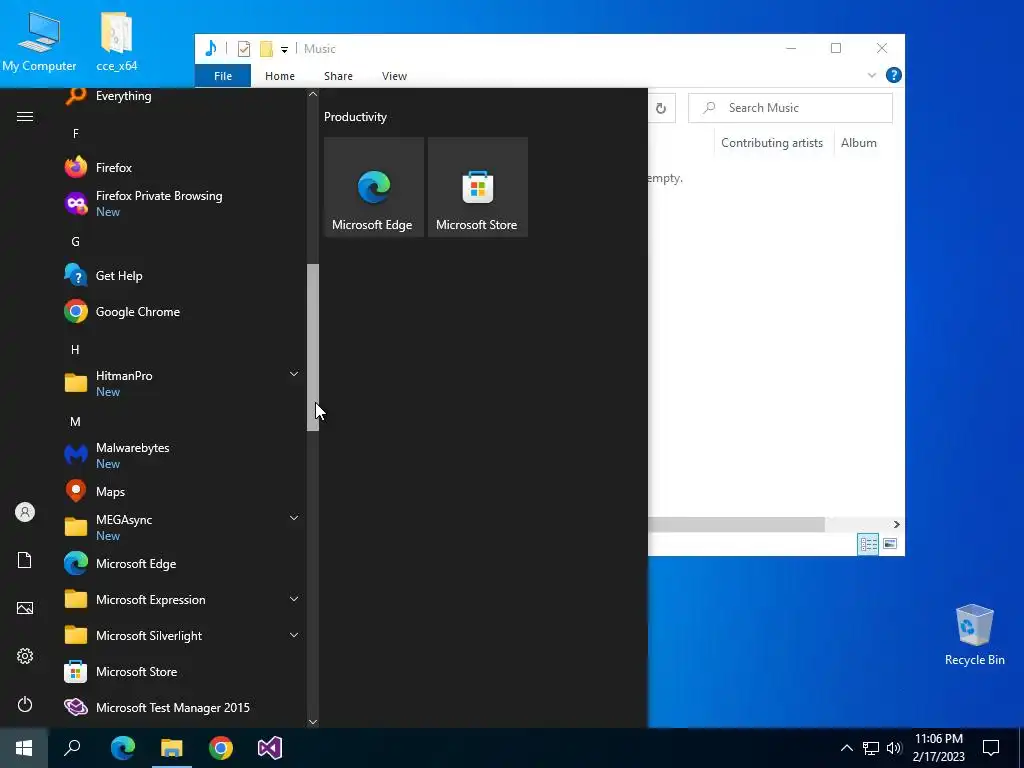Launch Microsoft Test Manager 2015

click(183, 707)
